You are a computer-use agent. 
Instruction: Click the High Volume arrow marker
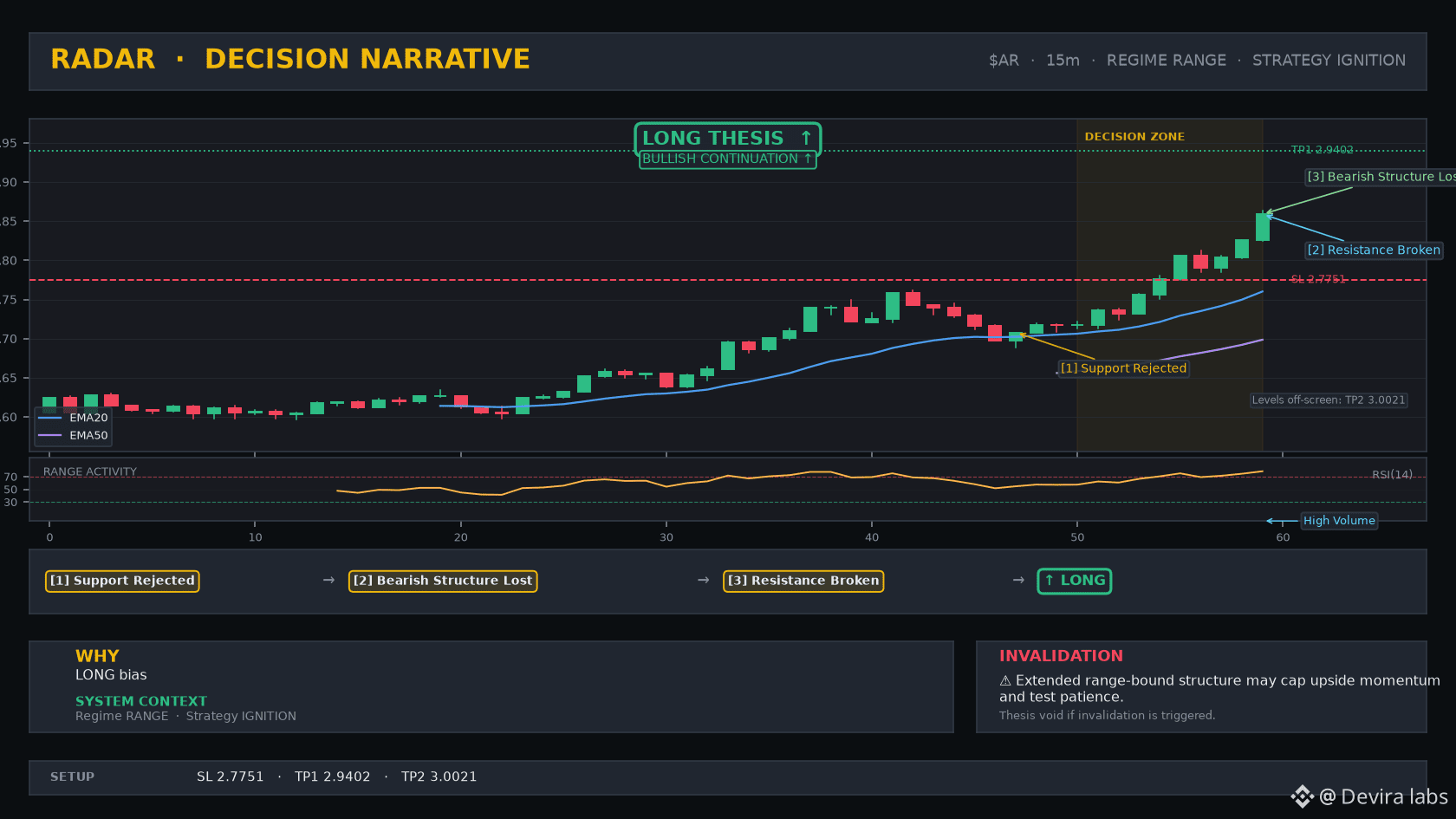point(1282,521)
